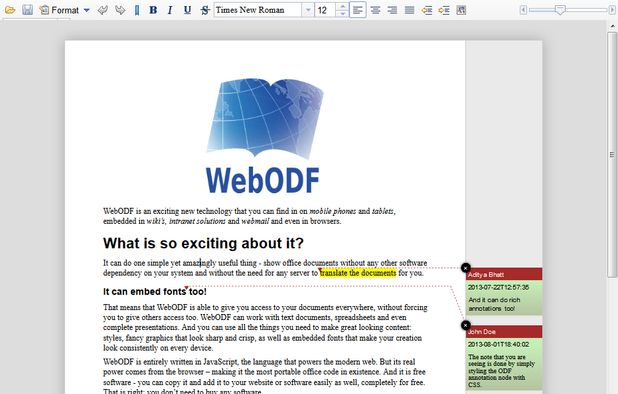Add an annotation with the bookmark icon
618x394 pixels.
137,10
